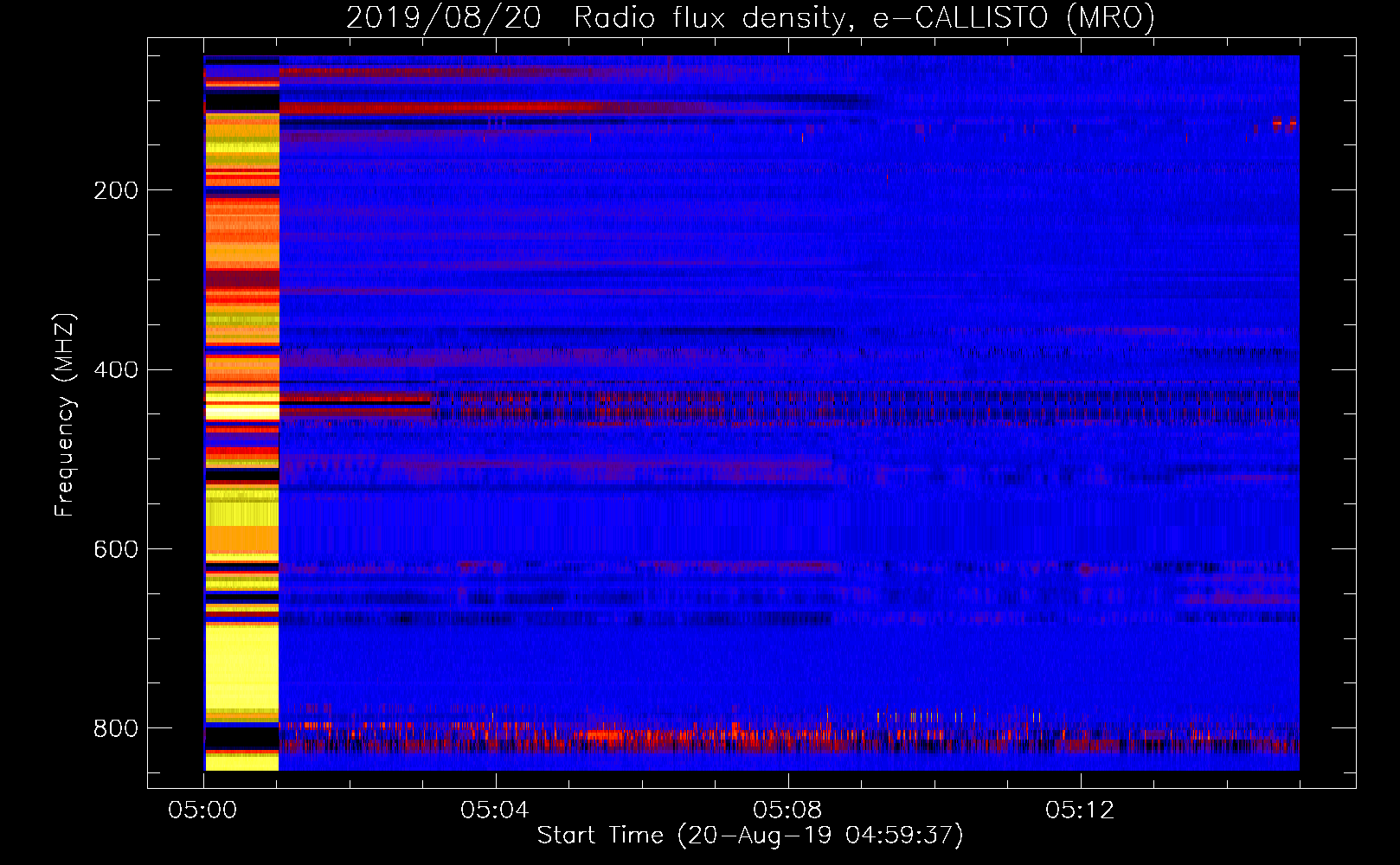
Task: Click the 05:00 time tick label
Action: 202,811
